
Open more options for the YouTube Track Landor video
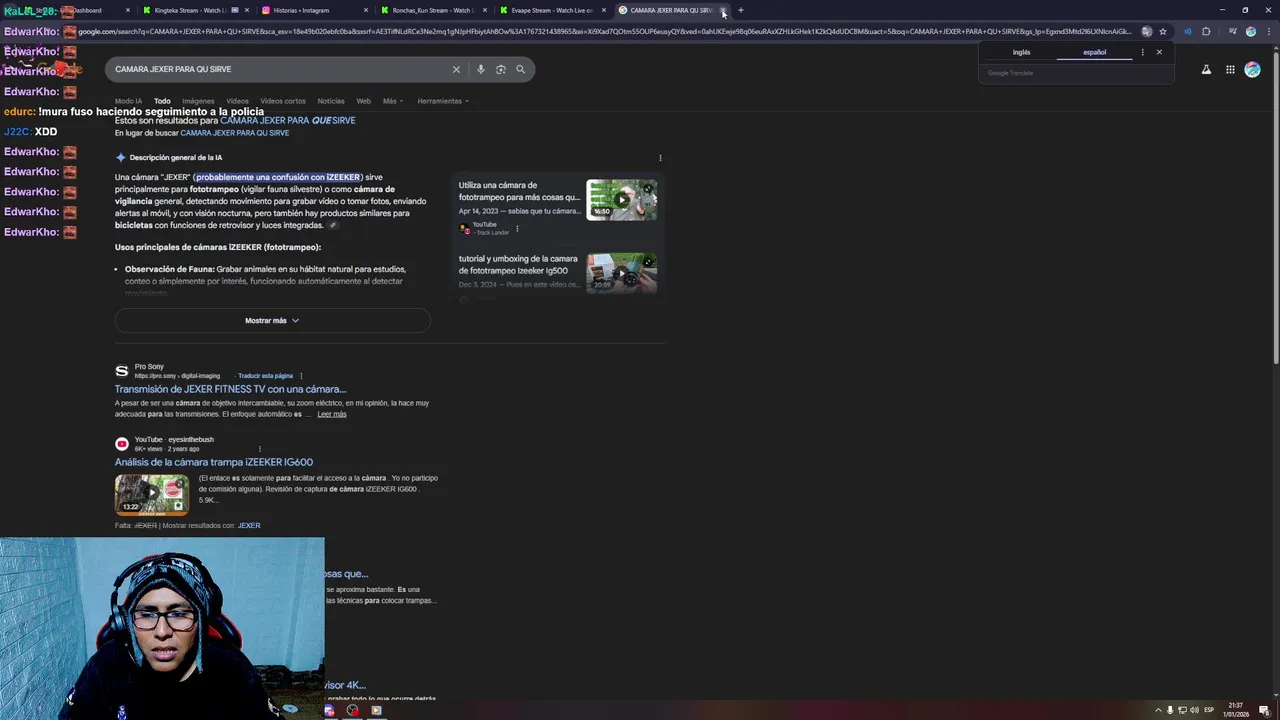point(517,229)
